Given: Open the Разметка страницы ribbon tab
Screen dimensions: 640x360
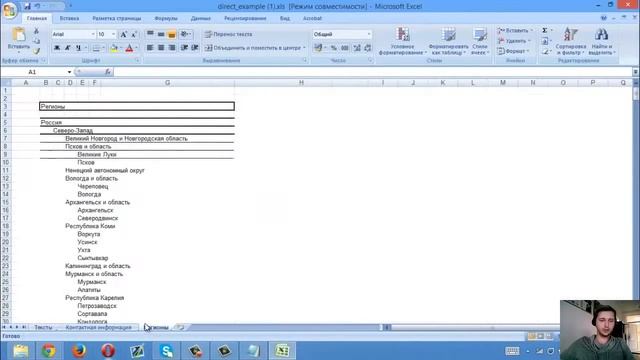Looking at the screenshot, I should click(116, 18).
